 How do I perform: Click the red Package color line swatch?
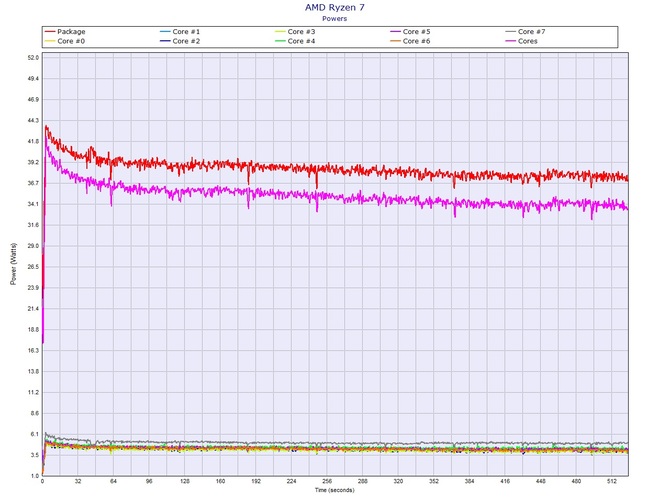[x=50, y=32]
